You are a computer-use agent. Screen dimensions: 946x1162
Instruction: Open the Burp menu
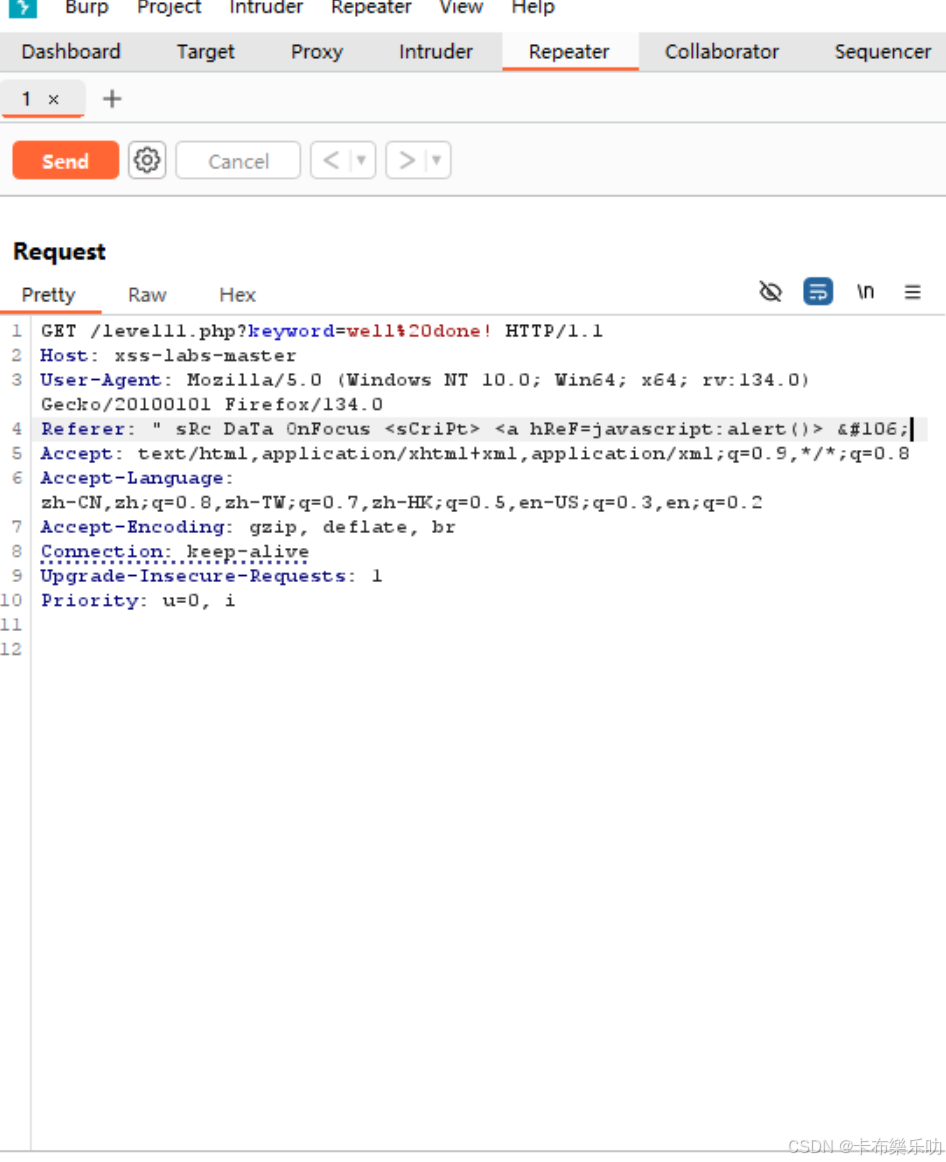[87, 8]
